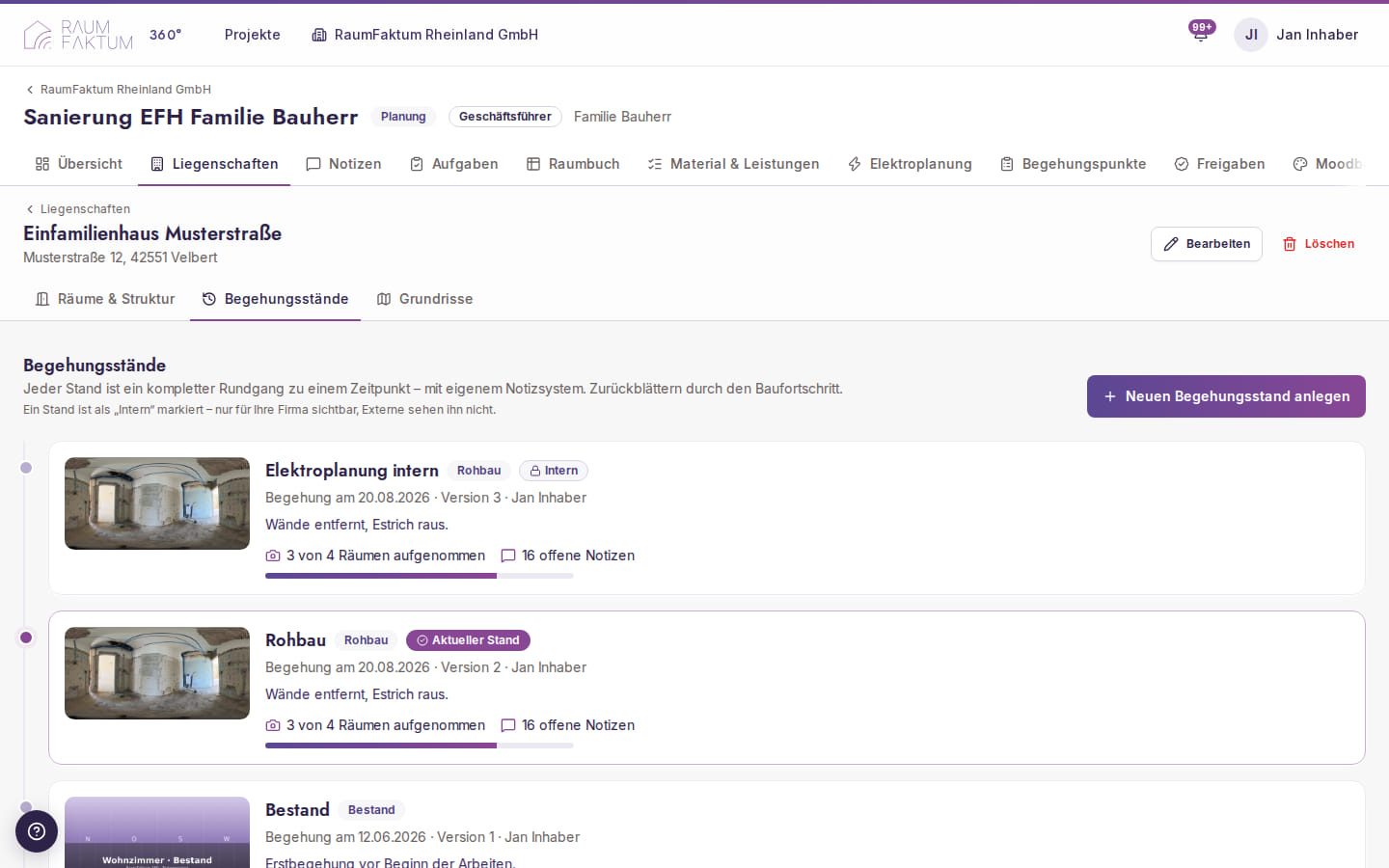Click the building icon beside RaumFaktum Rheinland GmbH
The width and height of the screenshot is (1389, 868).
tap(319, 35)
